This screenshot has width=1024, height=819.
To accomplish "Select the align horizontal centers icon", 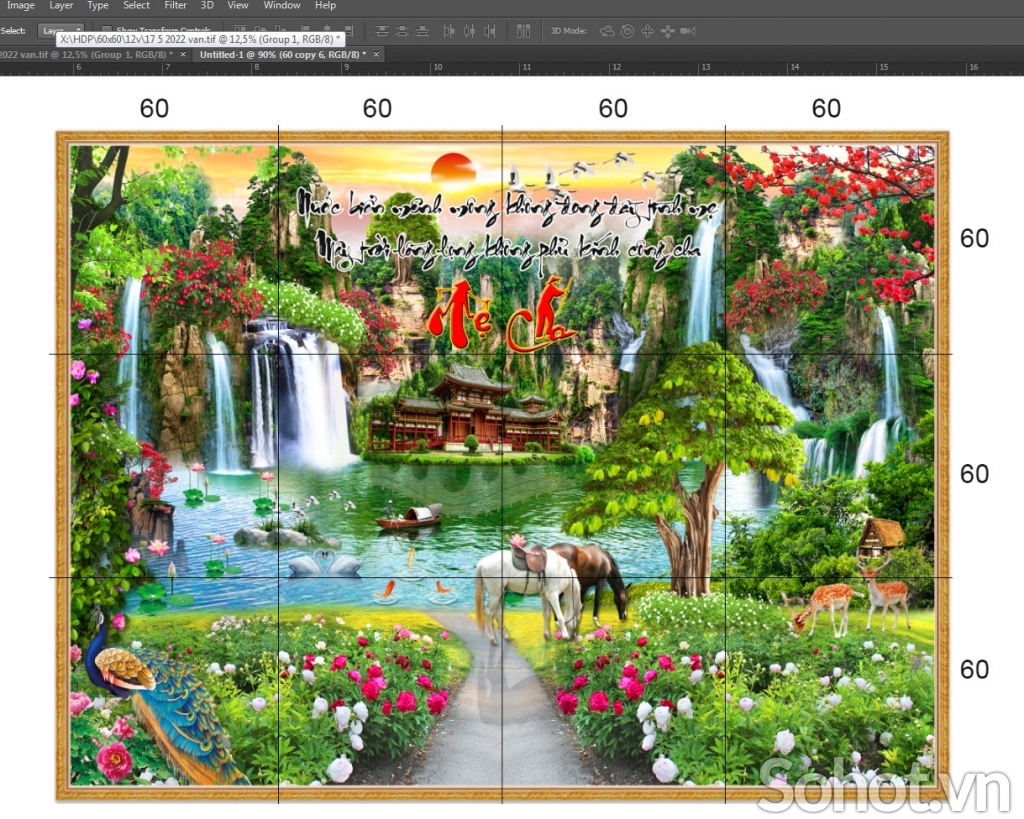I will tap(469, 31).
